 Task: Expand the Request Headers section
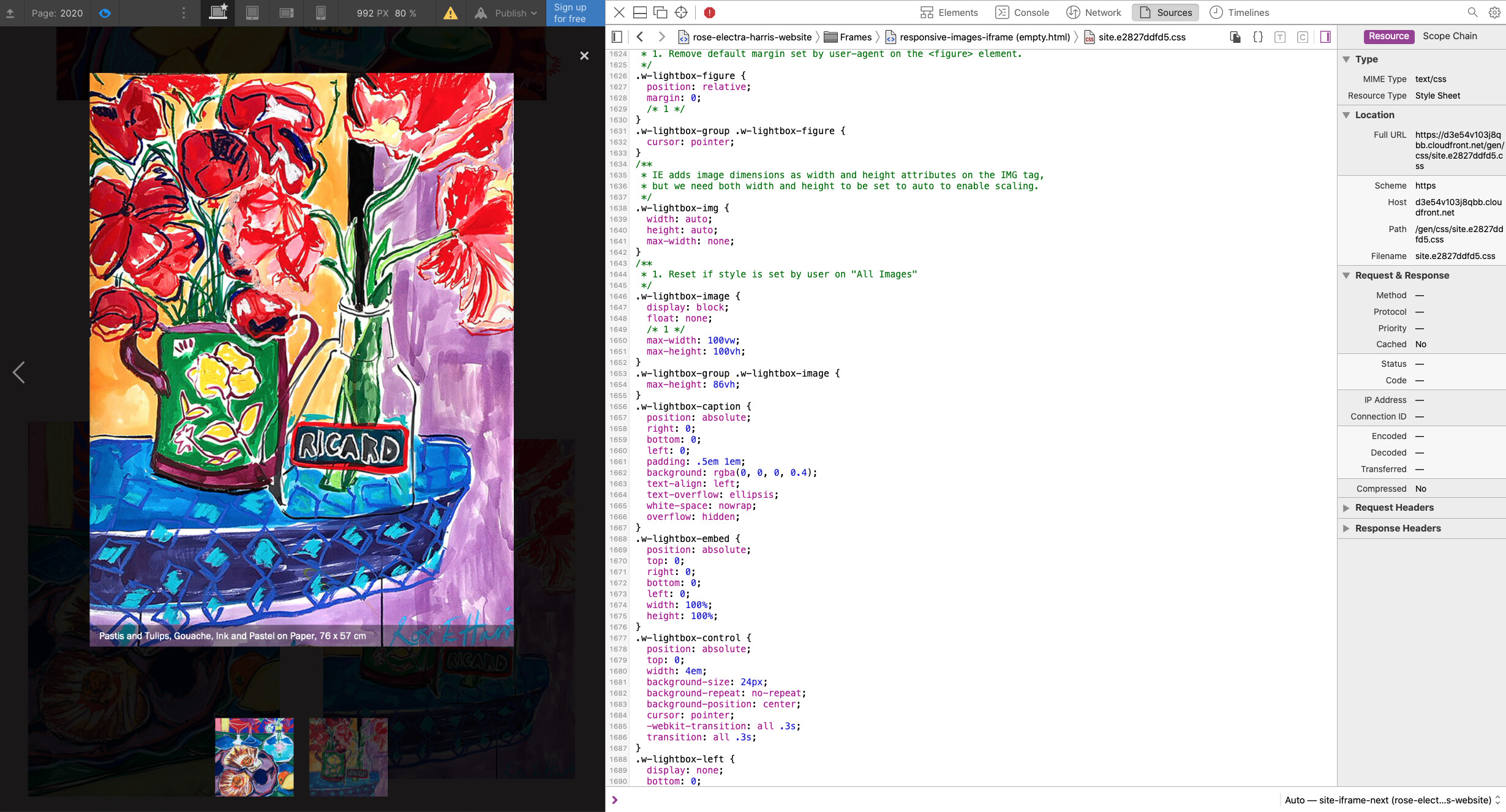[1394, 508]
